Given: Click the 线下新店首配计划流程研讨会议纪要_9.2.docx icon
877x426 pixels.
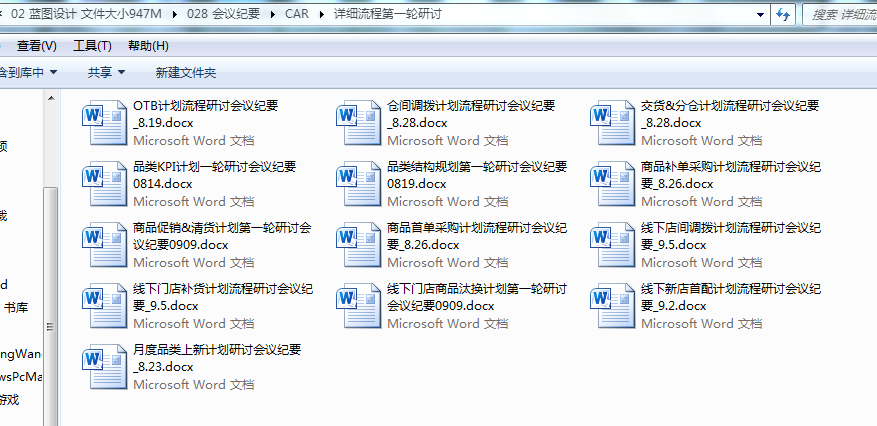Looking at the screenshot, I should pos(612,304).
